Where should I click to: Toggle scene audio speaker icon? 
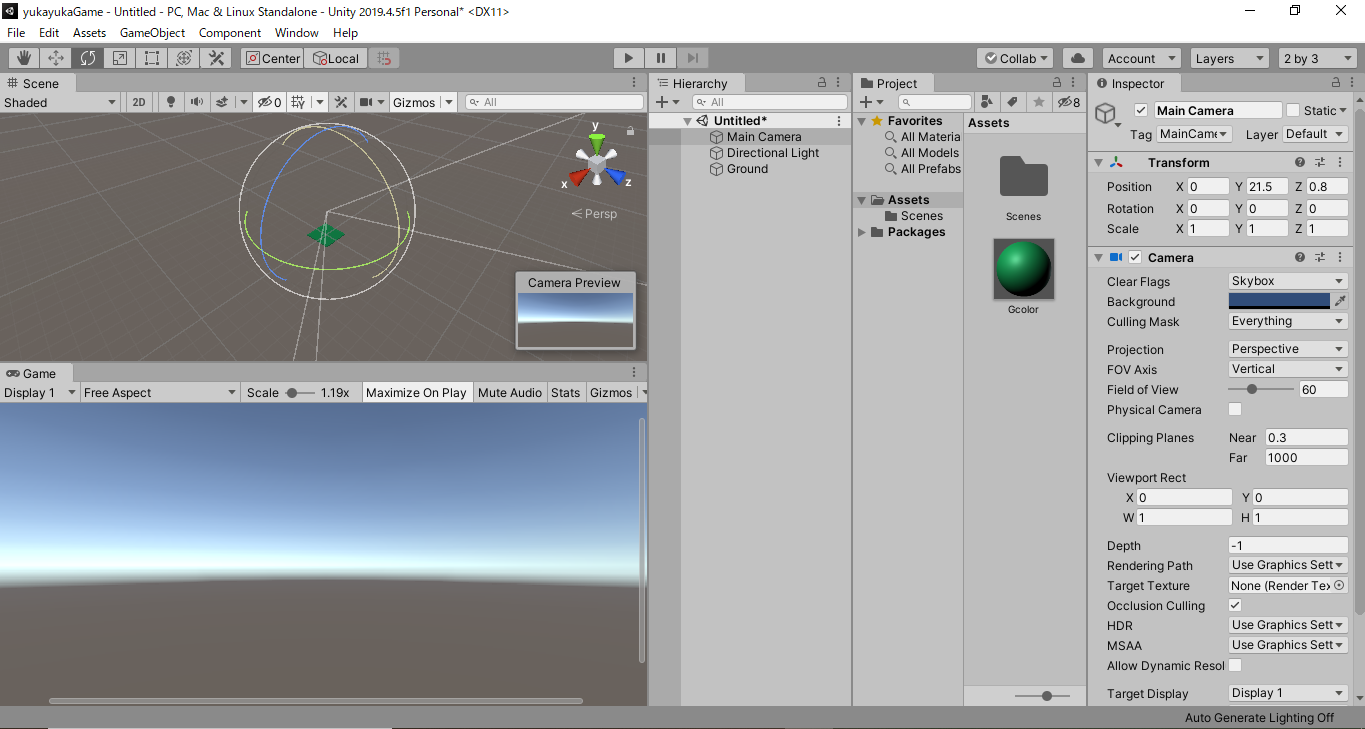[196, 102]
